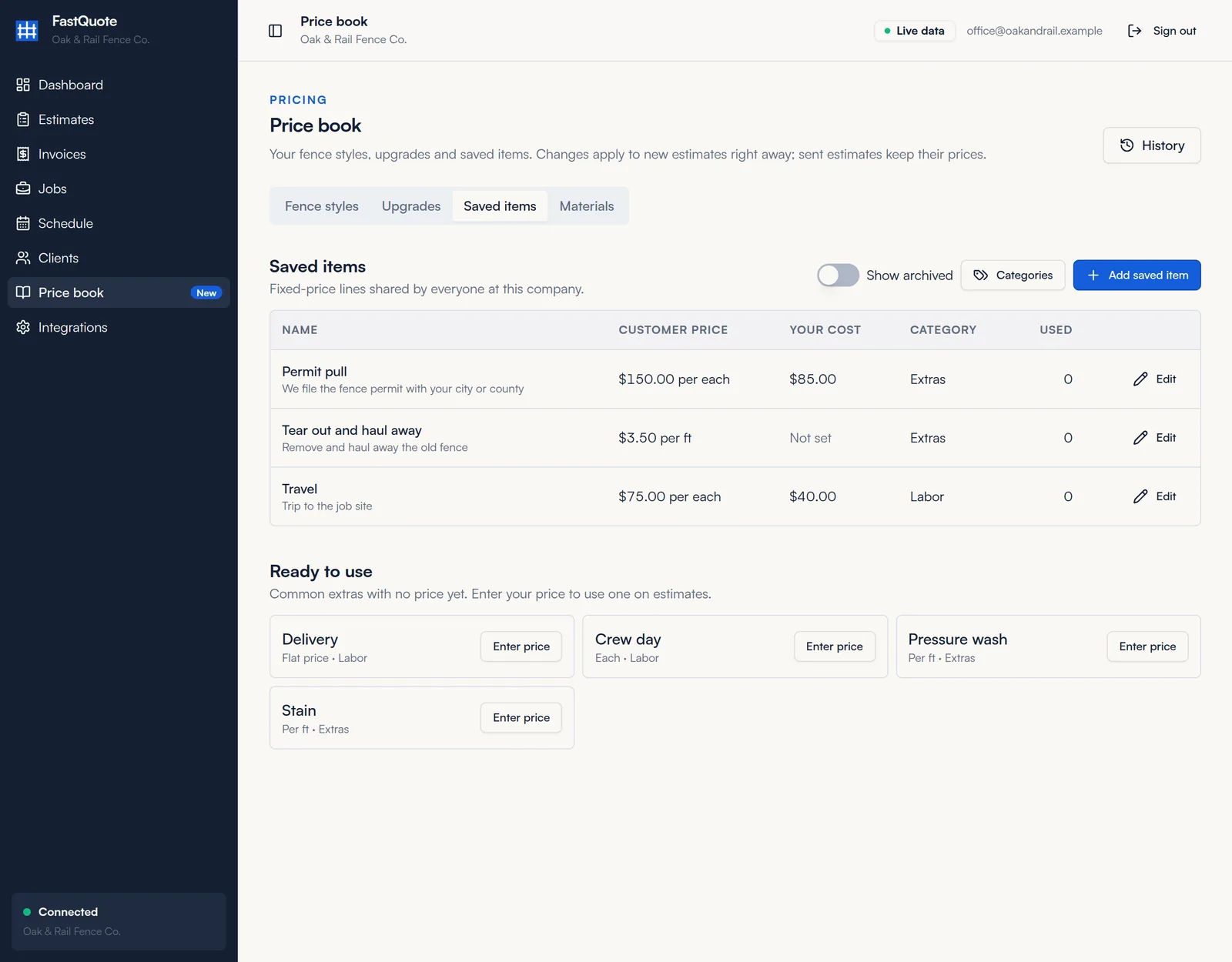
Task: Click the History clock icon
Action: (x=1127, y=145)
